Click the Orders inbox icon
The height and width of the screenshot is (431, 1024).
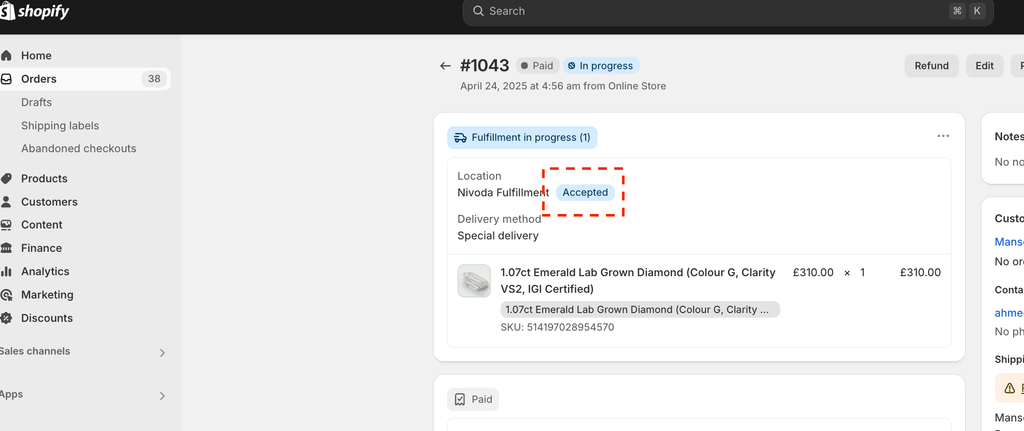point(6,79)
